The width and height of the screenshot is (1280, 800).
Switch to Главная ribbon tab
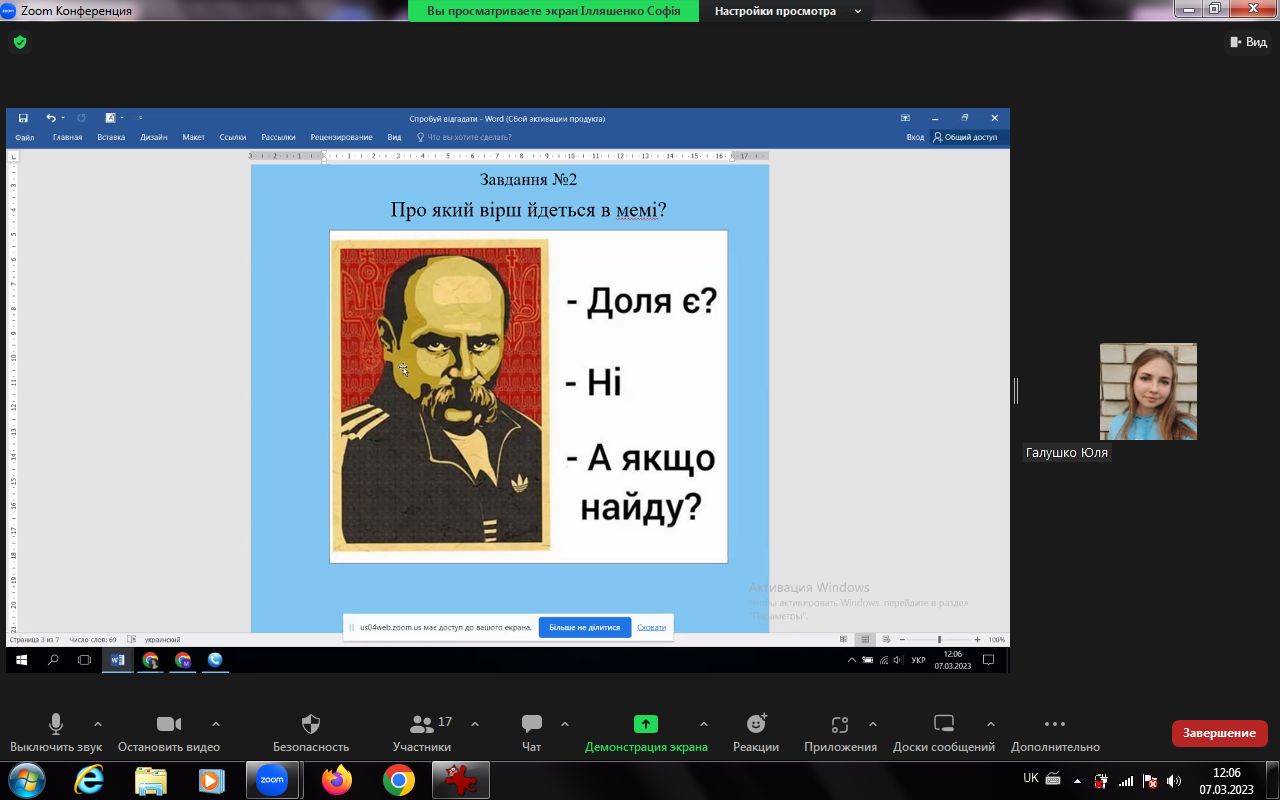pyautogui.click(x=67, y=137)
